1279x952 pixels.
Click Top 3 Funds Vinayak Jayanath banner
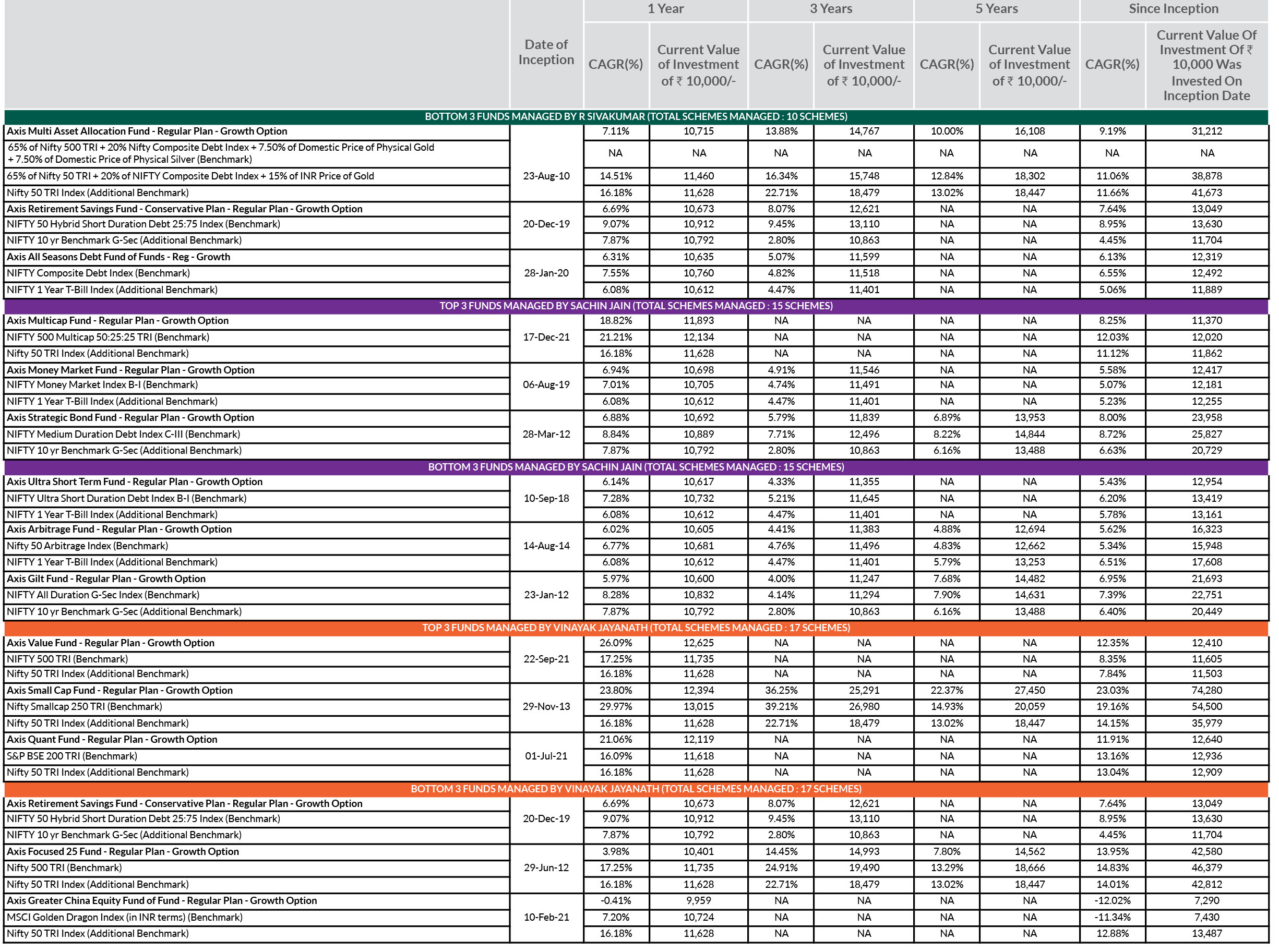click(x=635, y=628)
